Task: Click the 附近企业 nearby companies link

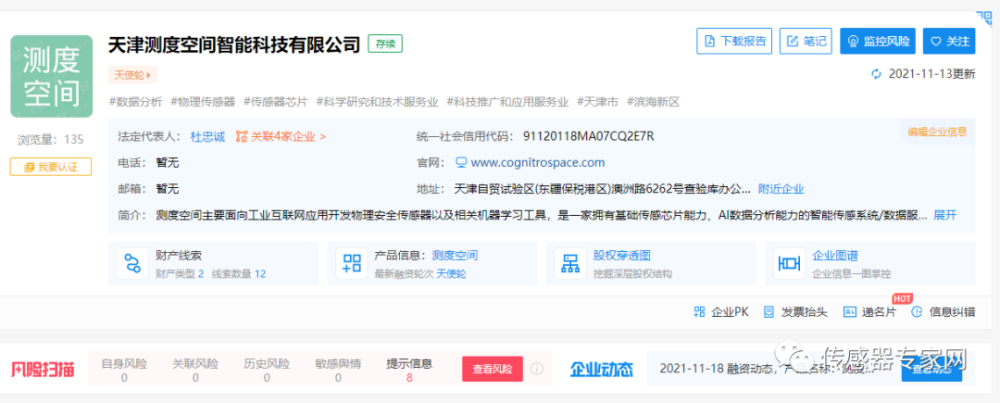Action: pyautogui.click(x=780, y=188)
